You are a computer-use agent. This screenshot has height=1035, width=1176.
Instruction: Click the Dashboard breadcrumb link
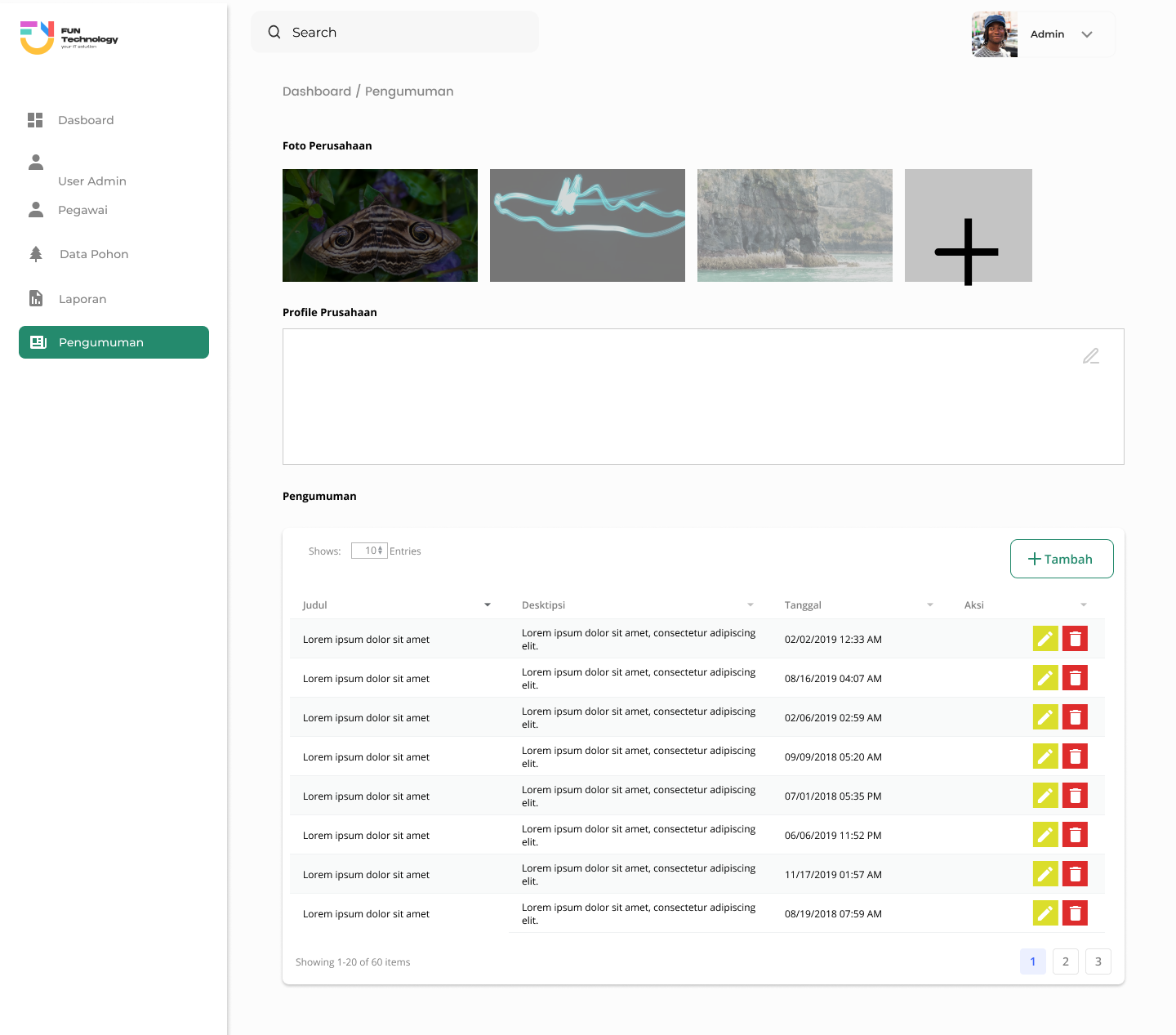point(317,91)
